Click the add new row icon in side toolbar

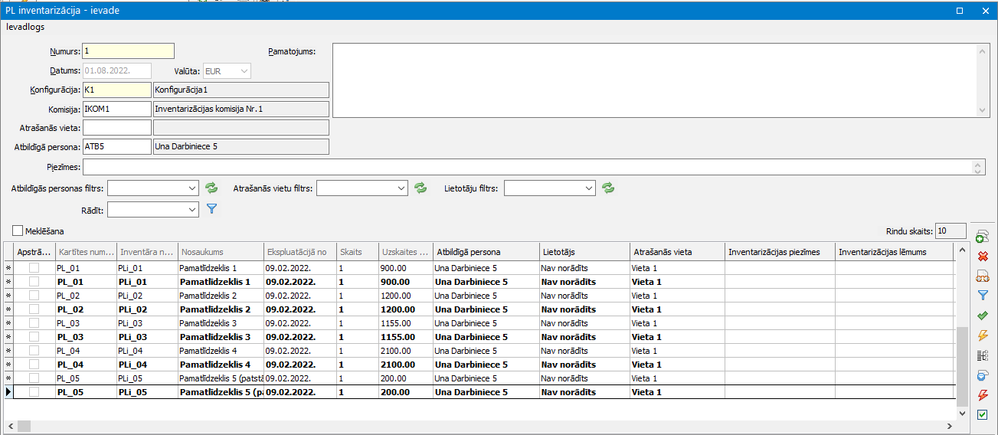[x=981, y=237]
